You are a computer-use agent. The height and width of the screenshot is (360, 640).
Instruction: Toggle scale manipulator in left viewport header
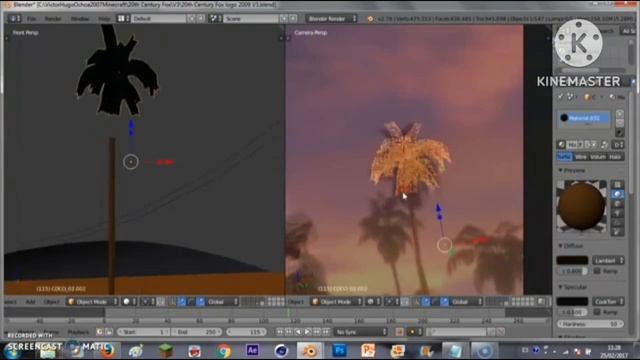[x=200, y=302]
